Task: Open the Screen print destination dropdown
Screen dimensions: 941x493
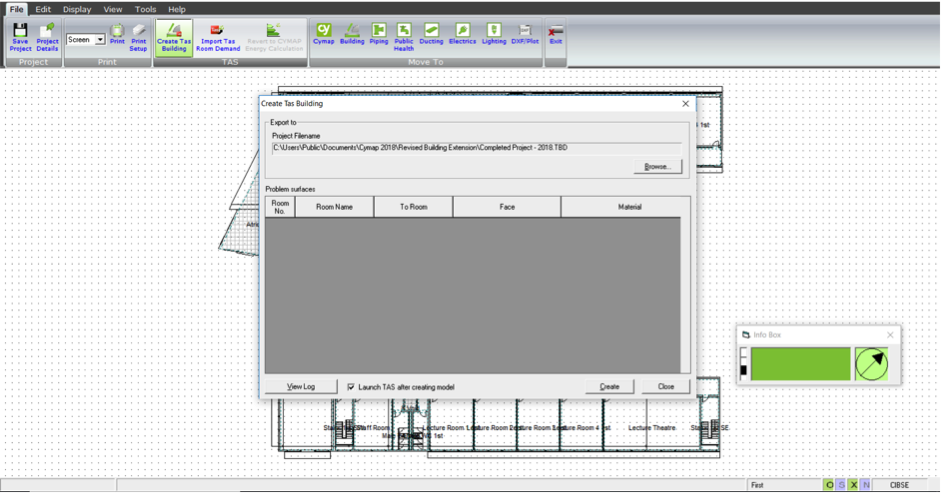Action: (100, 40)
